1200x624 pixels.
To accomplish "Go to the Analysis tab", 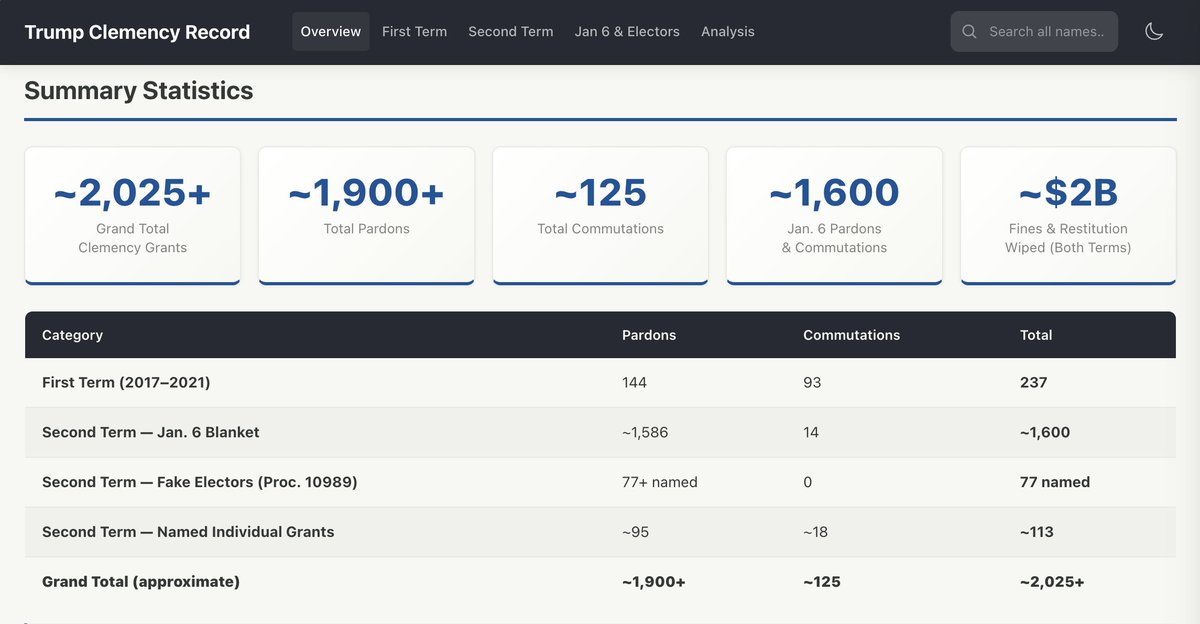I will 728,32.
